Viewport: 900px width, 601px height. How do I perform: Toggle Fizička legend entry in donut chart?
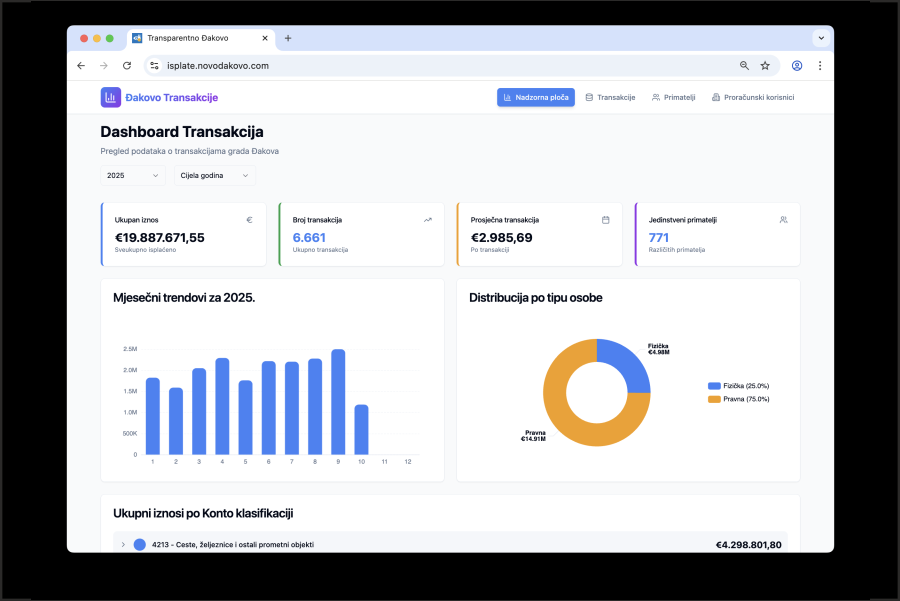pos(738,386)
